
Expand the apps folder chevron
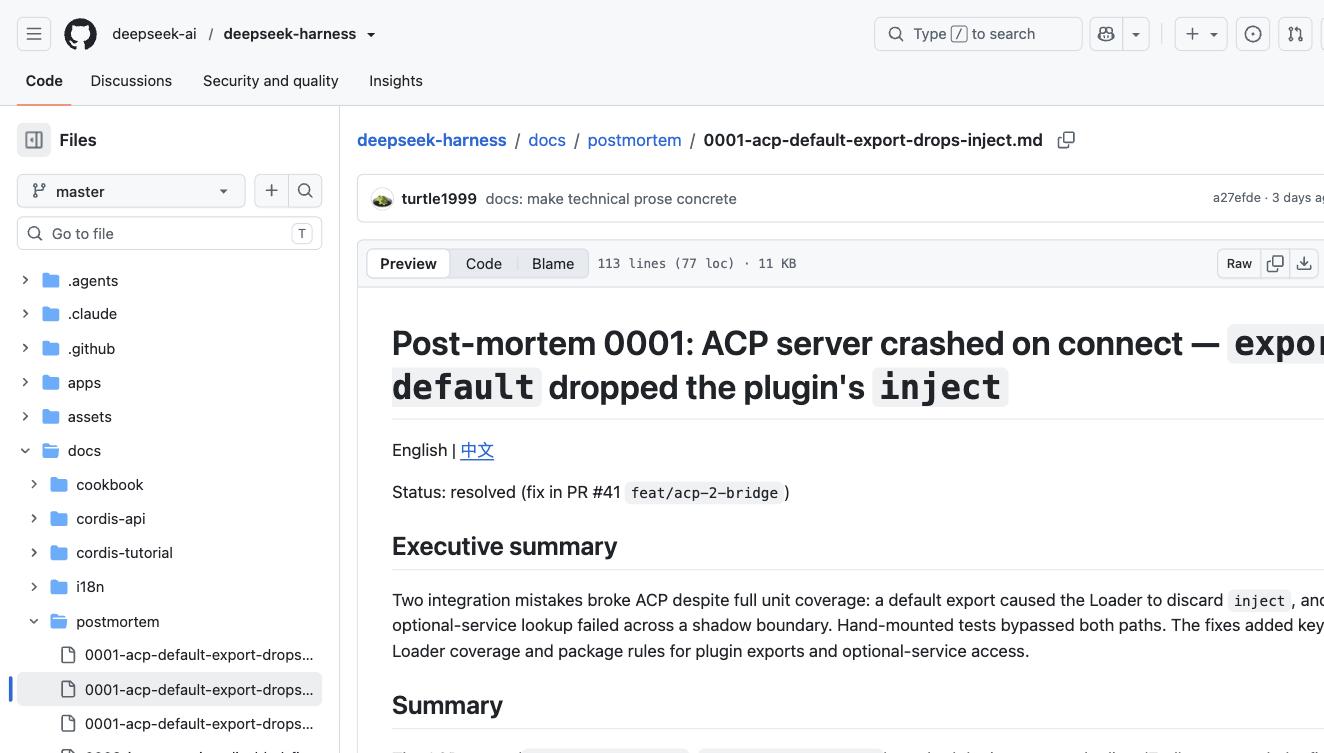(x=25, y=383)
